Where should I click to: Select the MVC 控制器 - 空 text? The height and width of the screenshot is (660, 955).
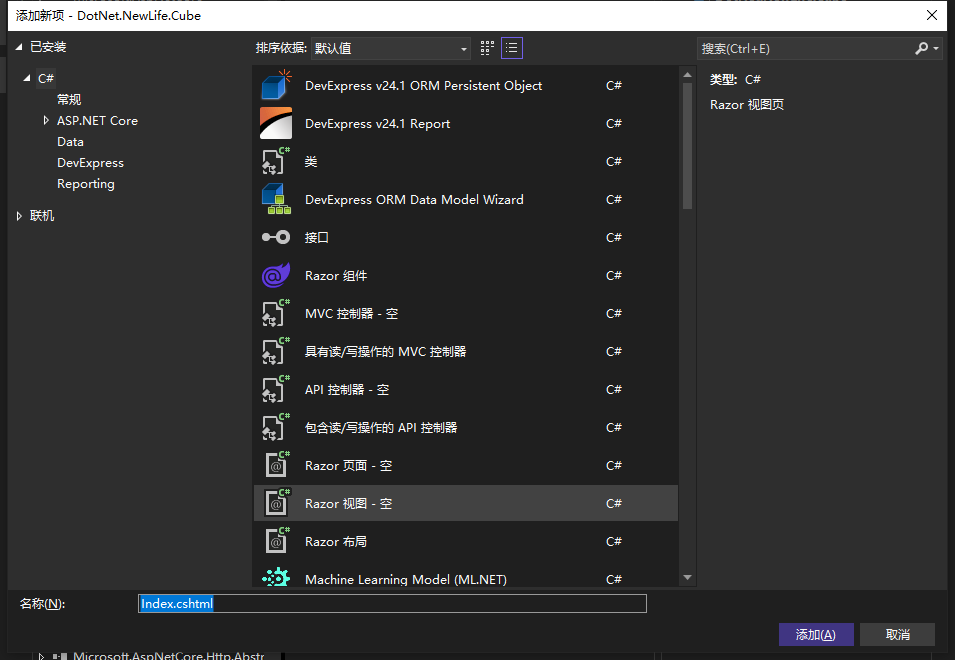[351, 314]
